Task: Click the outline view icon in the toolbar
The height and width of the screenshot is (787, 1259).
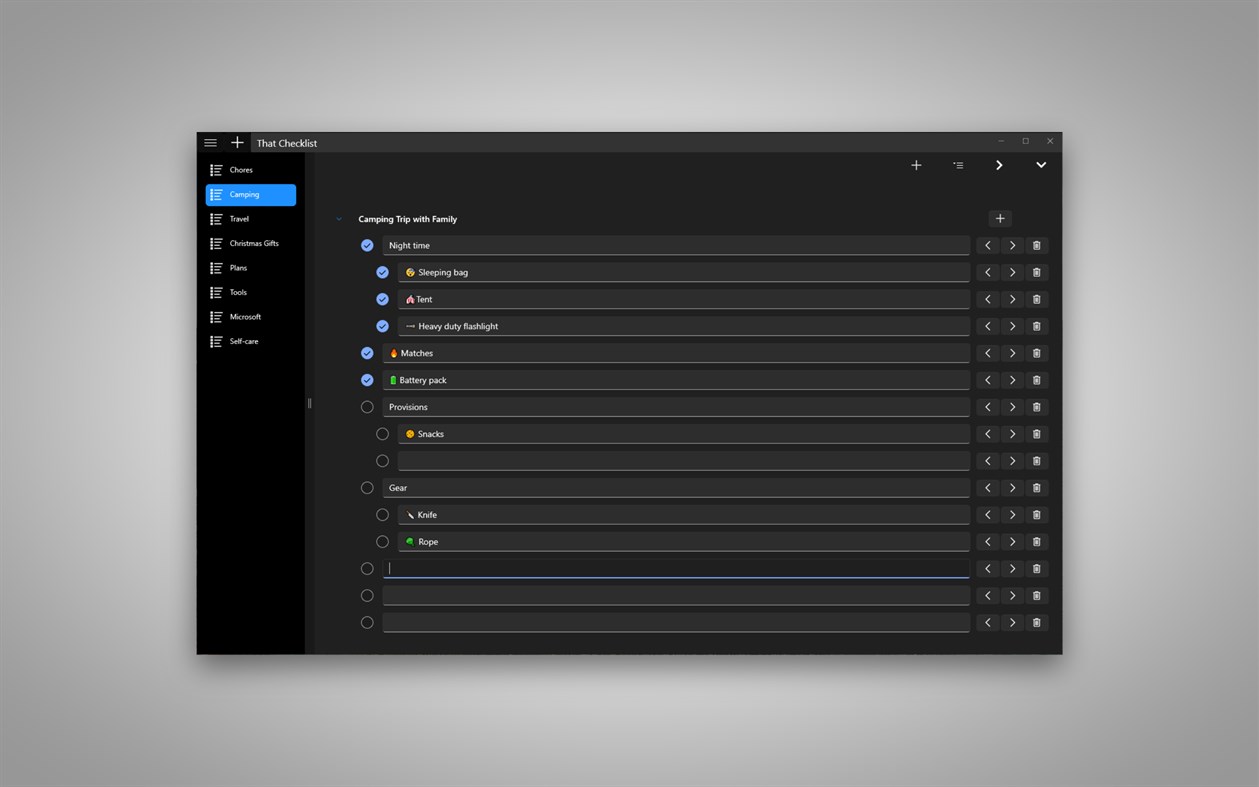Action: (x=957, y=165)
